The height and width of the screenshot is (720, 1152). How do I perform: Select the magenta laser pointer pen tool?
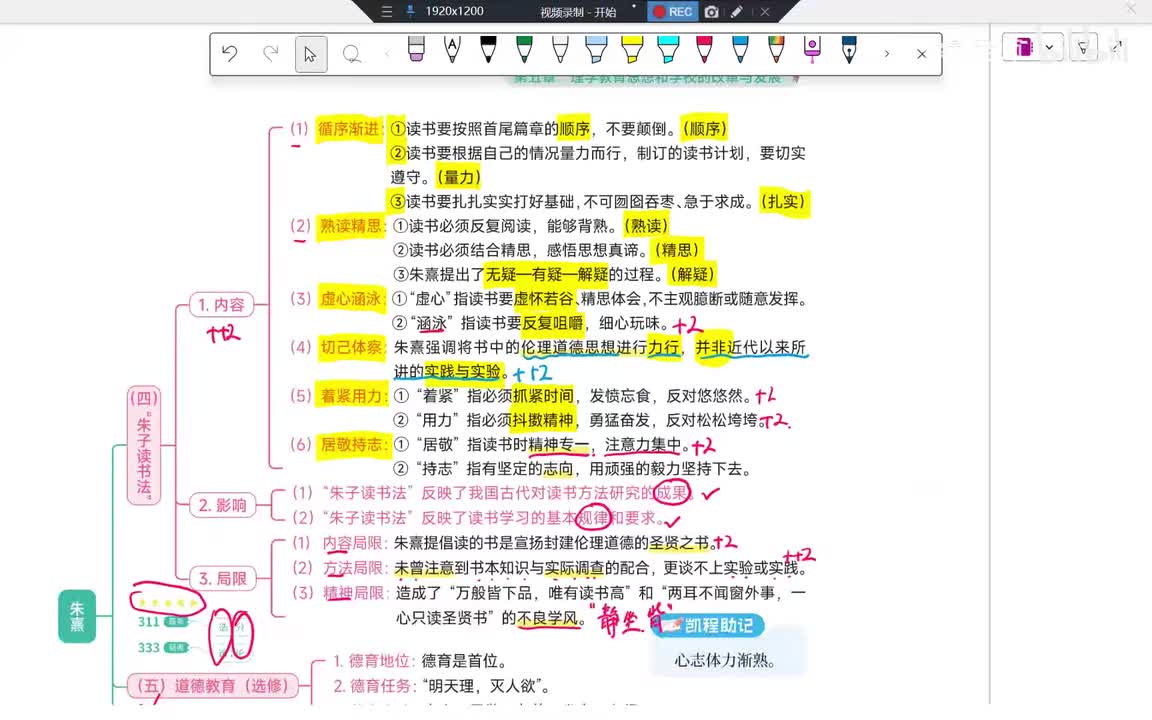[812, 49]
